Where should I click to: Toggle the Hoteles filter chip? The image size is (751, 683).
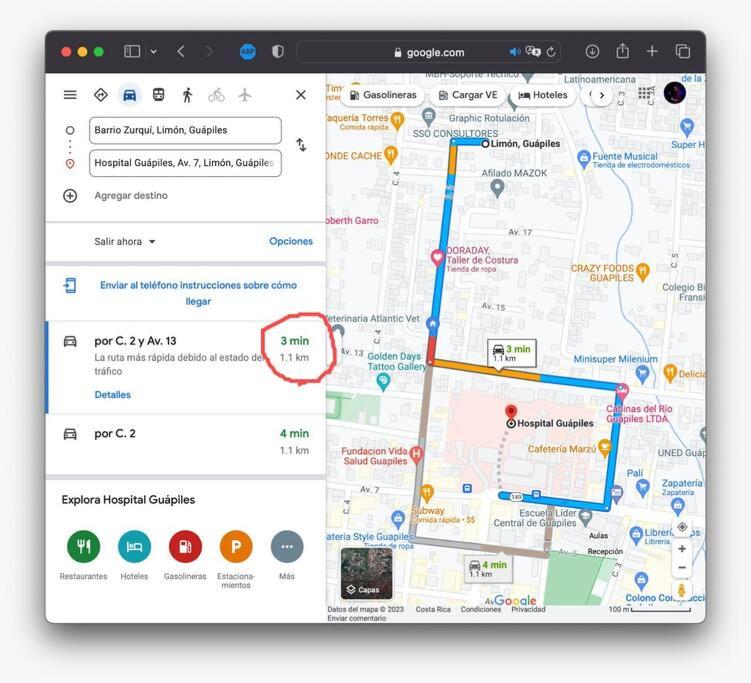tap(543, 95)
